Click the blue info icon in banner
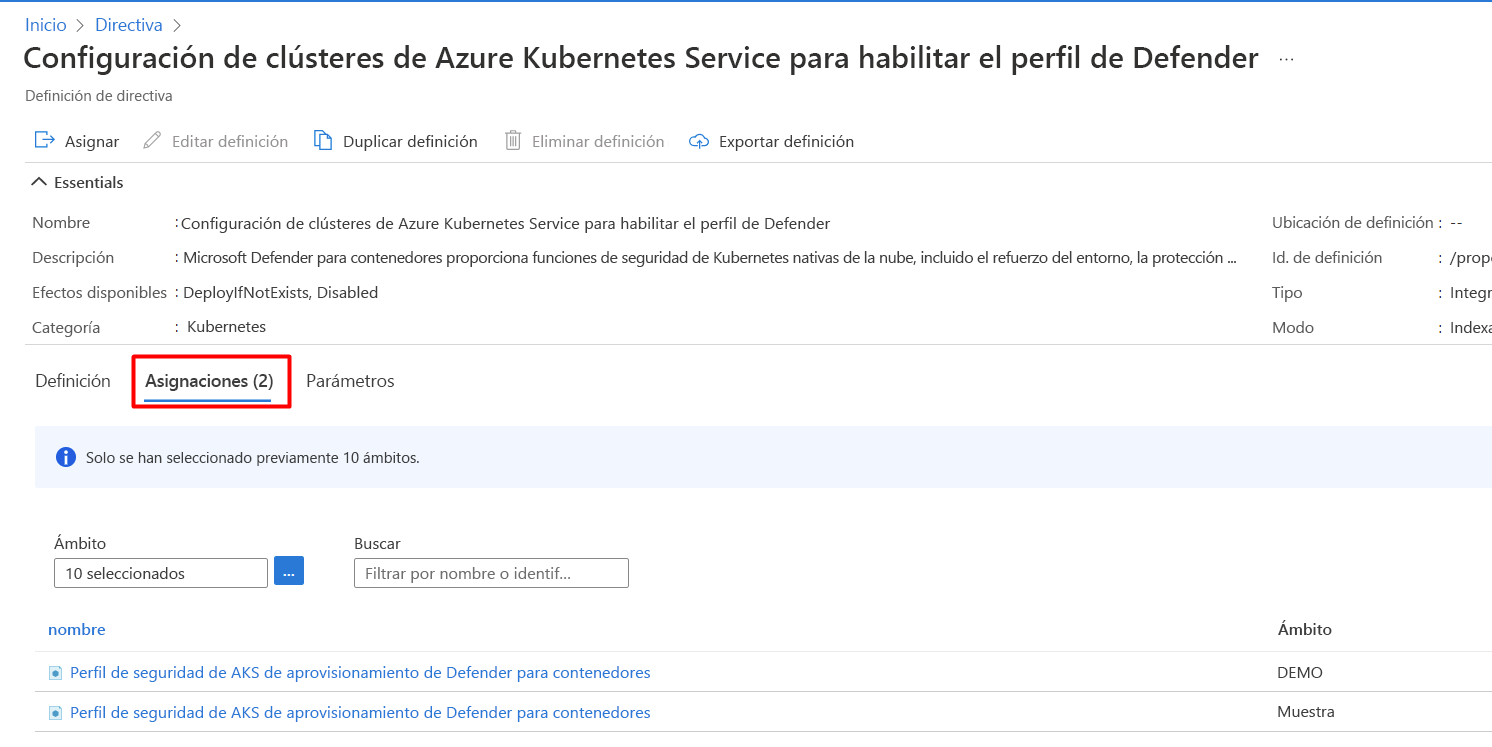Viewport: 1492px width, 747px height. point(66,458)
